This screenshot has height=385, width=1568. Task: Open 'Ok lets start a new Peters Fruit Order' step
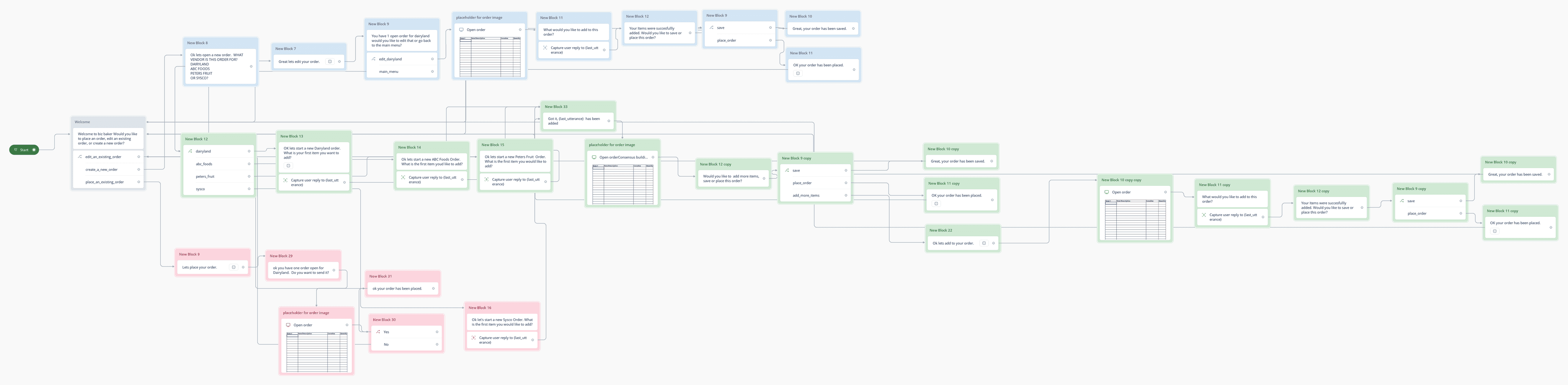[x=516, y=161]
